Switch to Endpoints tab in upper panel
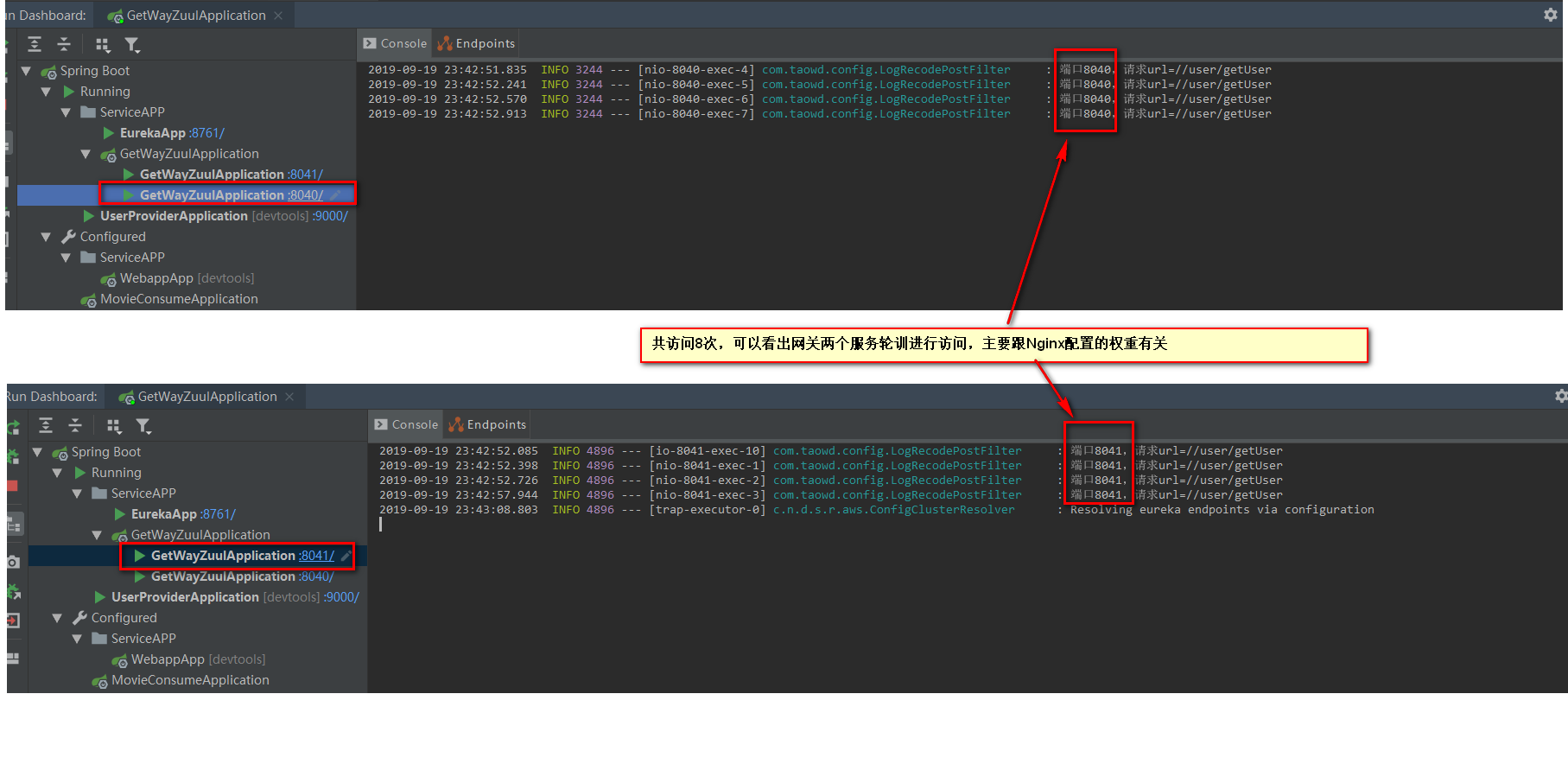The image size is (1568, 764). click(476, 43)
